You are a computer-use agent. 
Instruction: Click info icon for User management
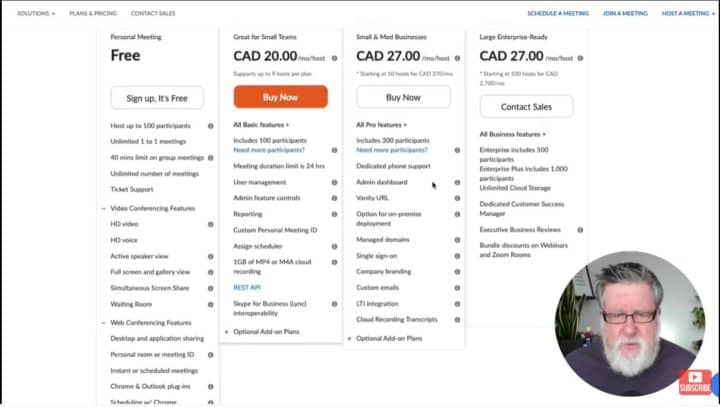click(x=334, y=182)
